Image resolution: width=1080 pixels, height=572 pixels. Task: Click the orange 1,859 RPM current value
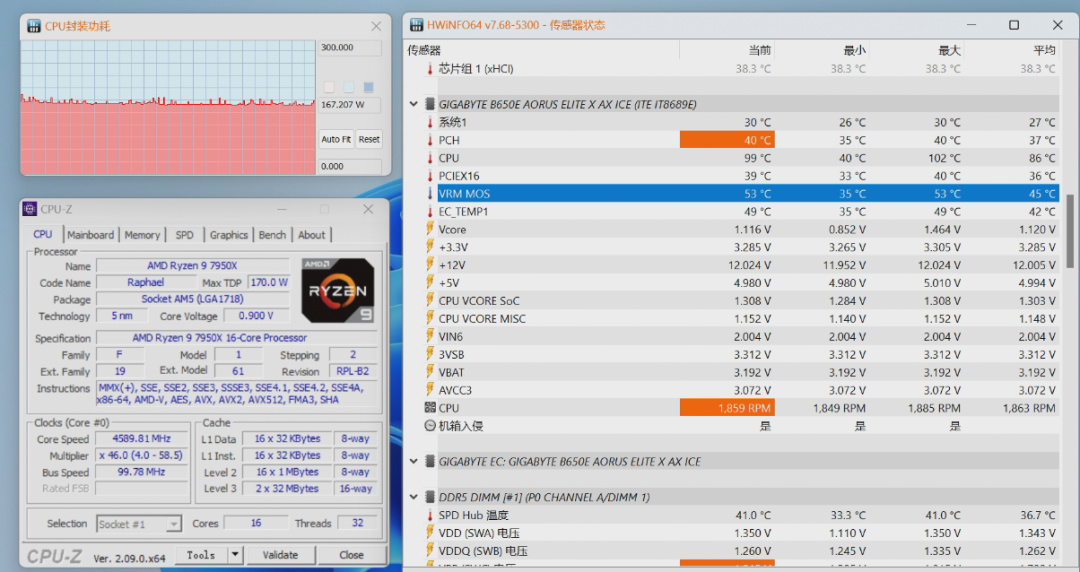[x=727, y=408]
